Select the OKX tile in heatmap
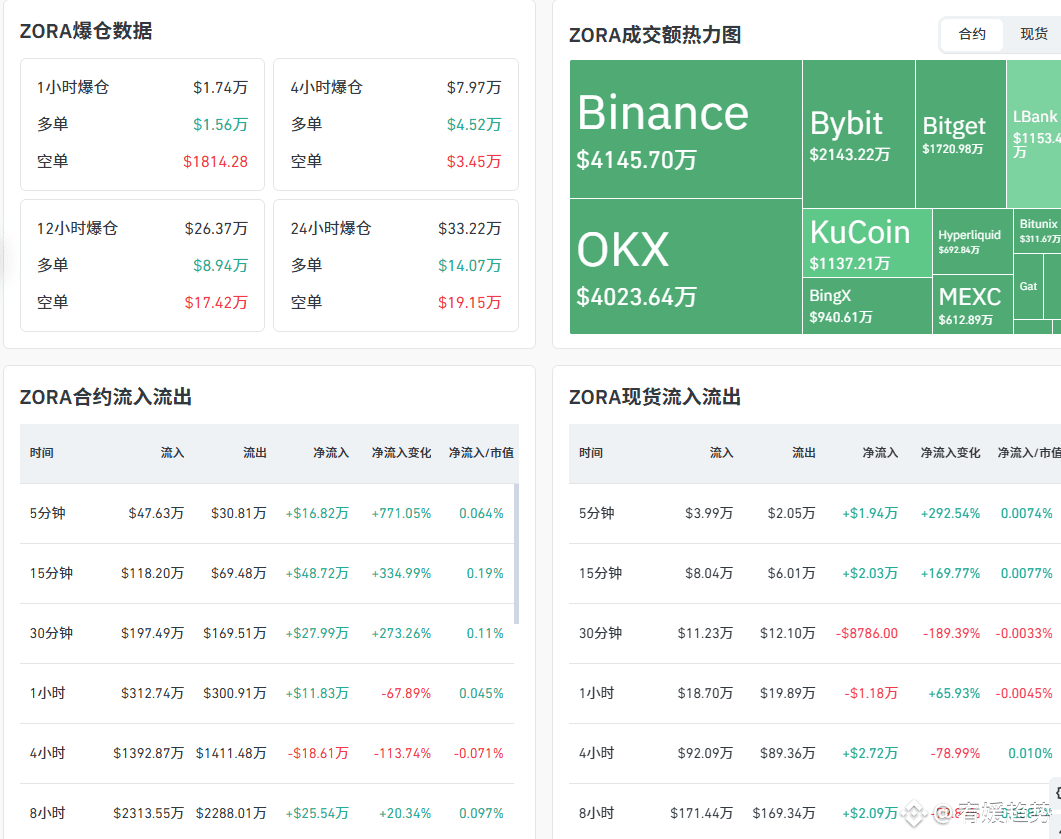Image resolution: width=1061 pixels, height=839 pixels. click(685, 266)
